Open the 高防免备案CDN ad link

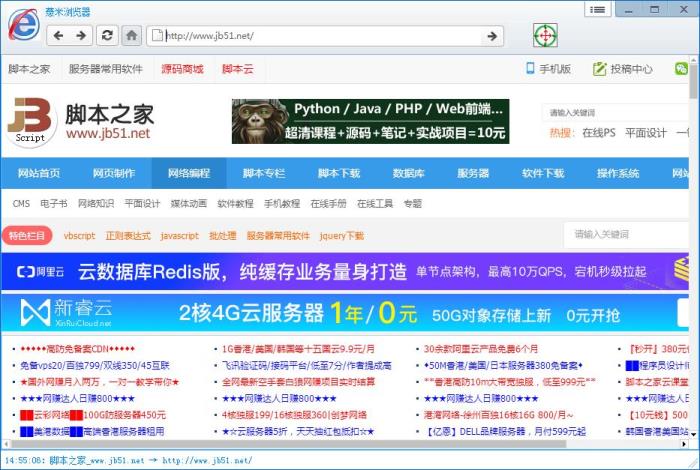coord(77,349)
